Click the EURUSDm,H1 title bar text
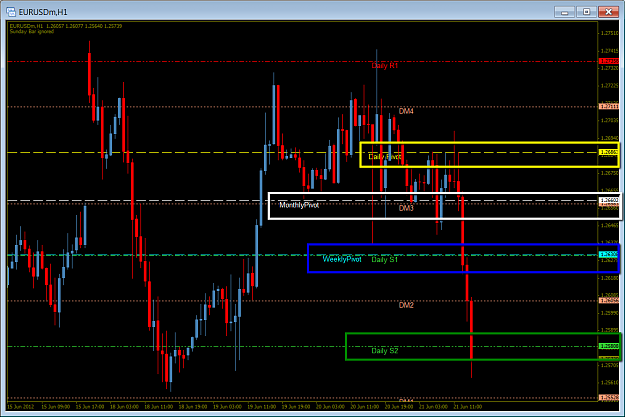The image size is (625, 417). (x=43, y=12)
